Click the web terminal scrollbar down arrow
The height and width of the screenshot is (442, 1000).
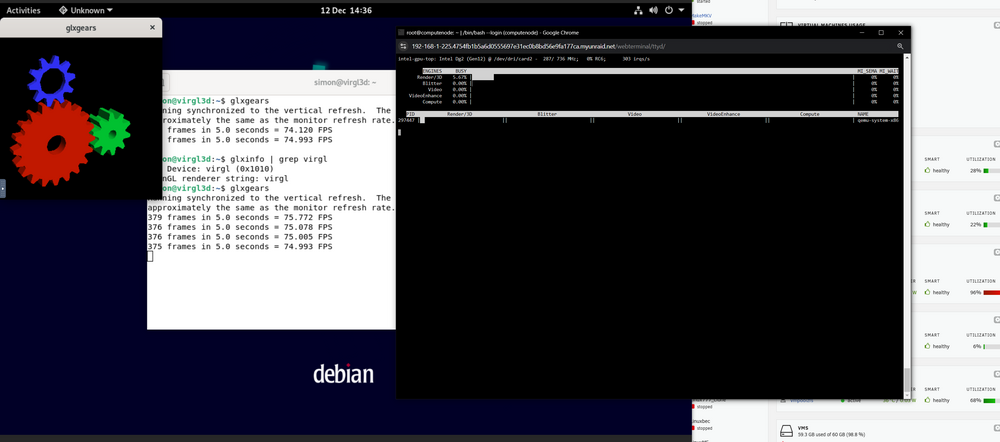tap(908, 395)
